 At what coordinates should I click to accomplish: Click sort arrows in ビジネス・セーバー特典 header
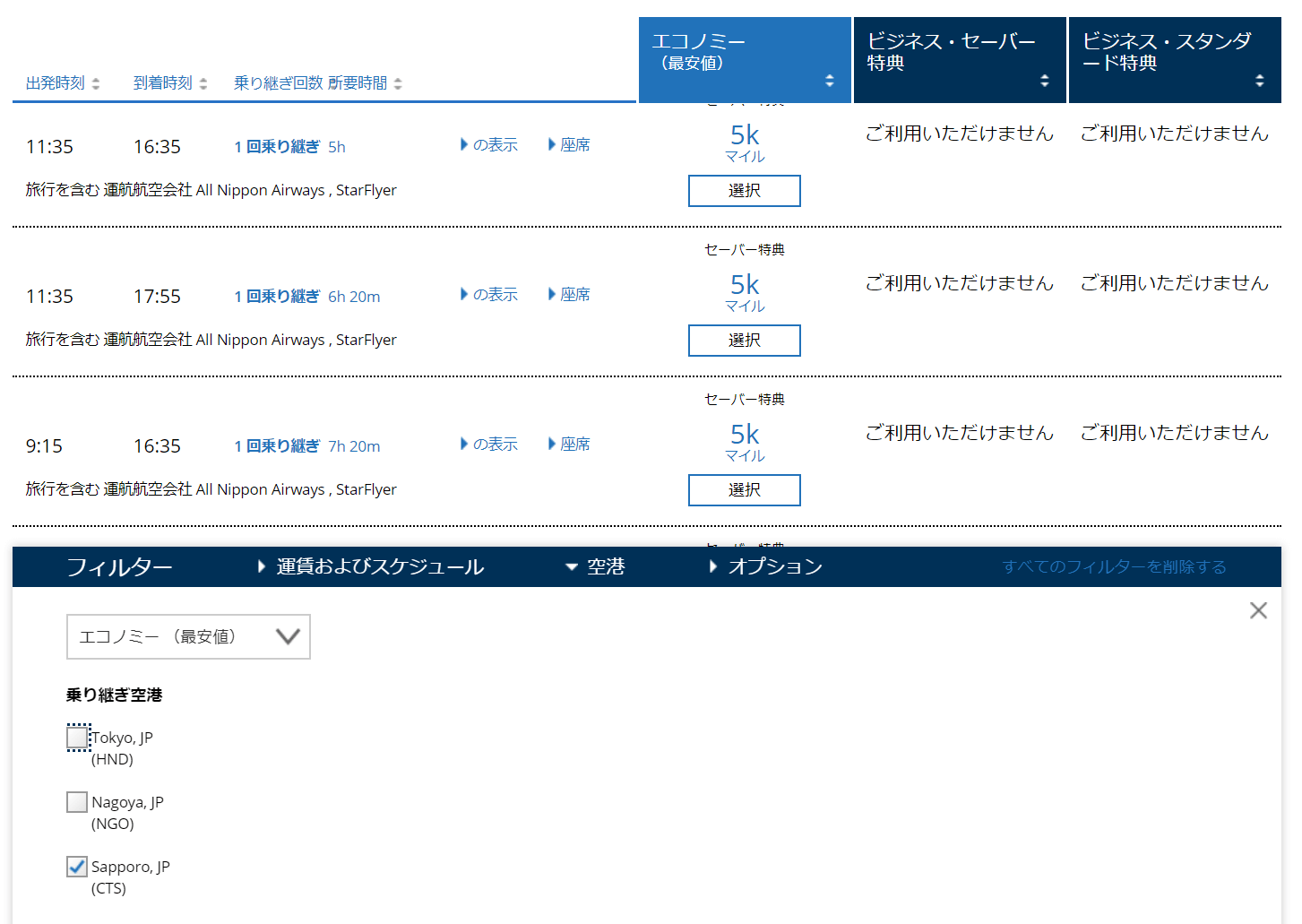1044,81
